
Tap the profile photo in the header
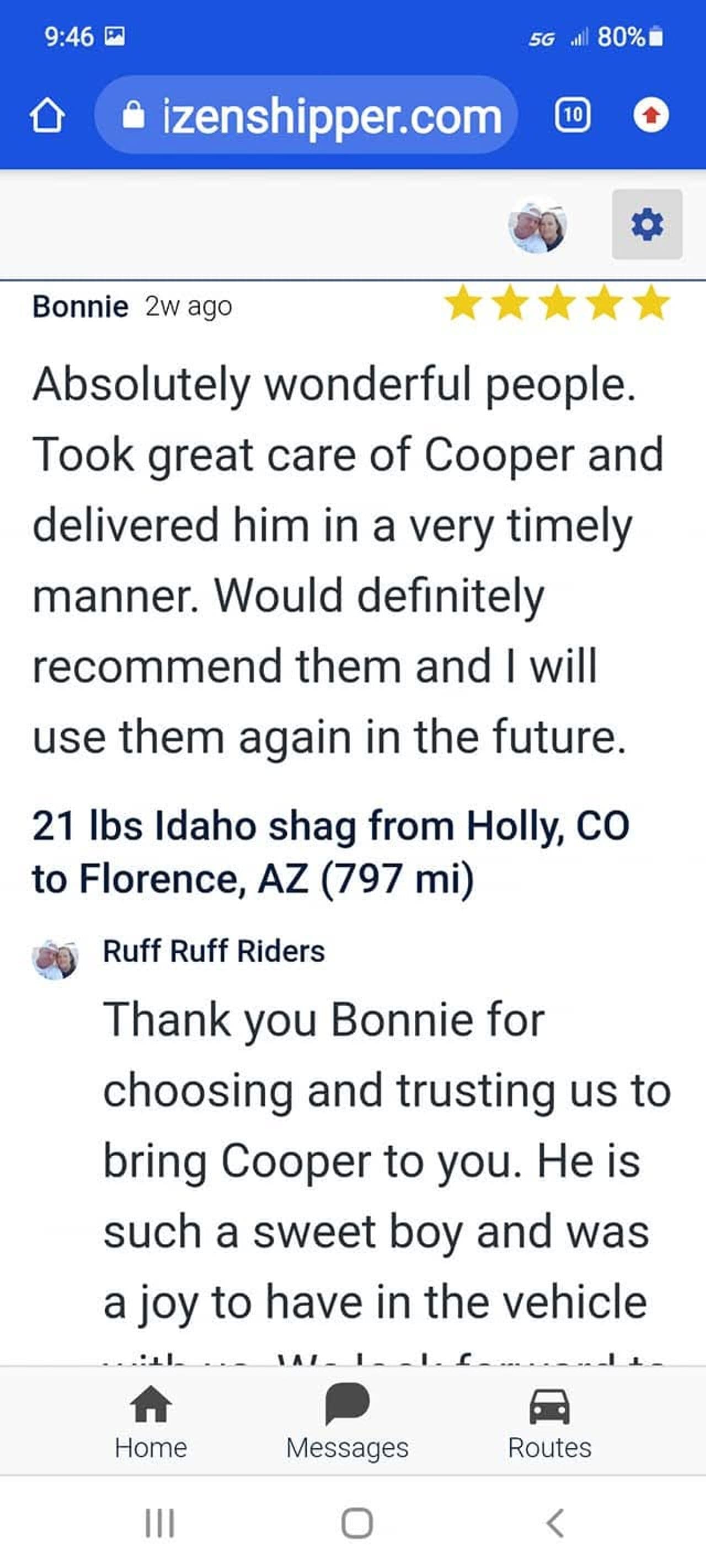[x=538, y=224]
